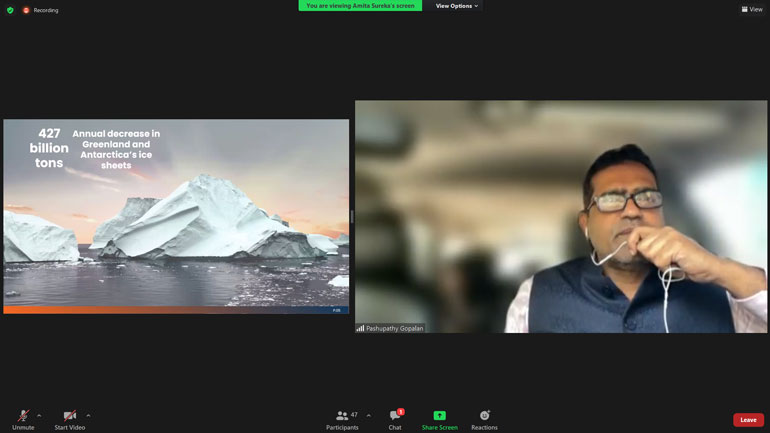Expand the arrow next to Participants

point(368,415)
